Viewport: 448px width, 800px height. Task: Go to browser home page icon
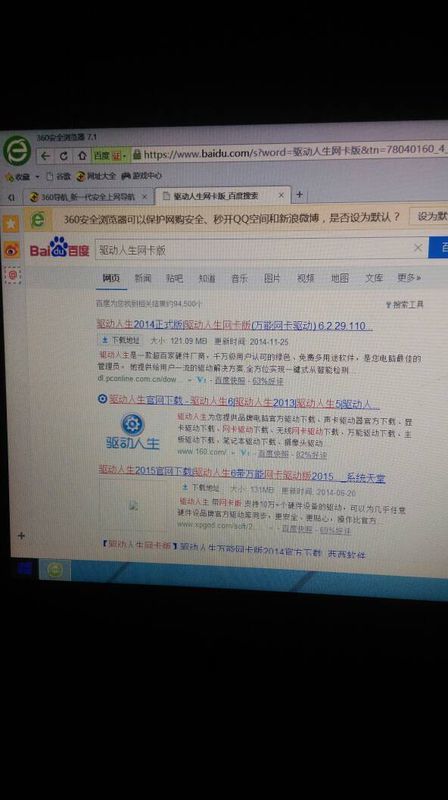(82, 156)
